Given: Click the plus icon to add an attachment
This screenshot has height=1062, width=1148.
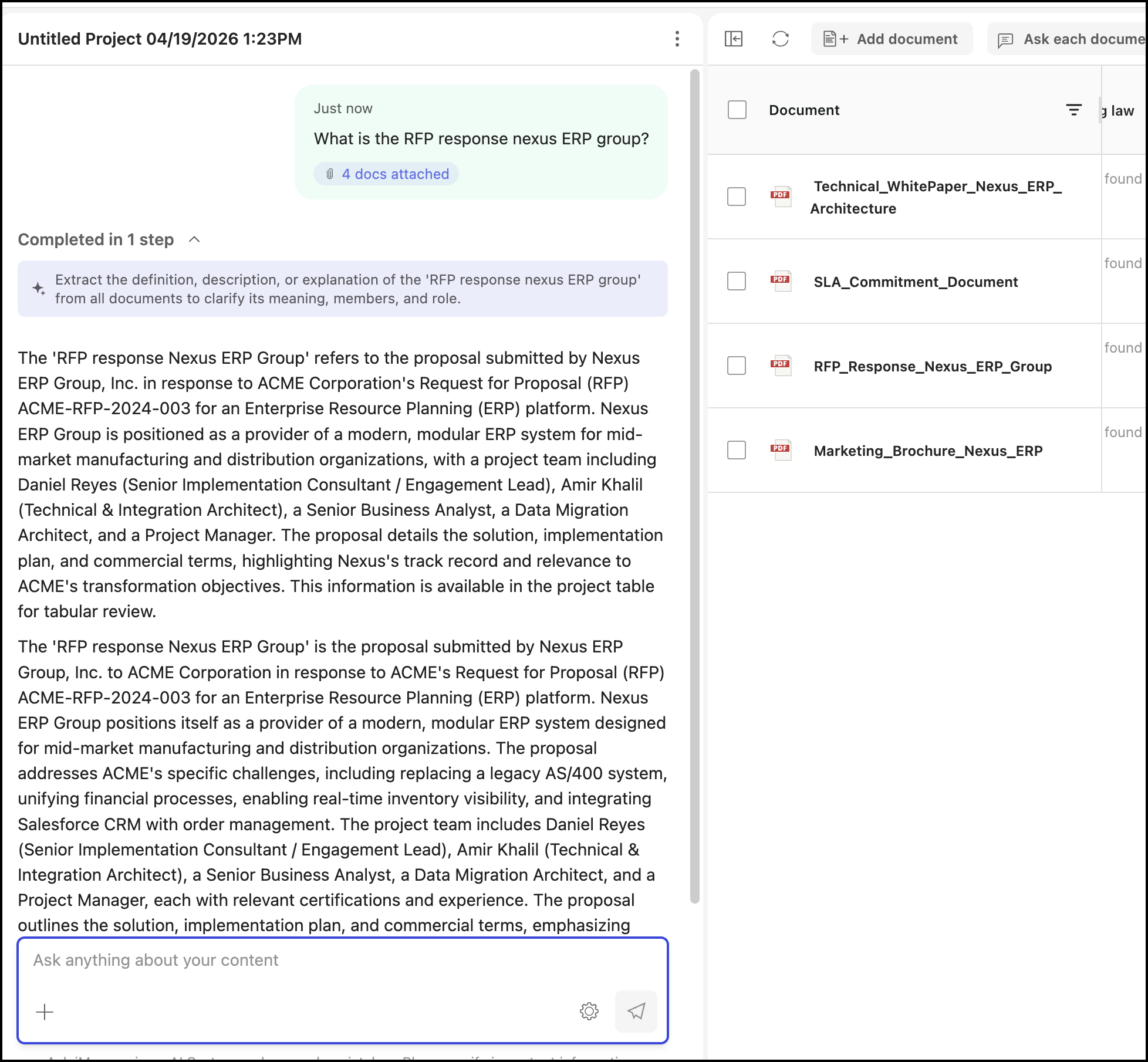Looking at the screenshot, I should pos(45,1012).
